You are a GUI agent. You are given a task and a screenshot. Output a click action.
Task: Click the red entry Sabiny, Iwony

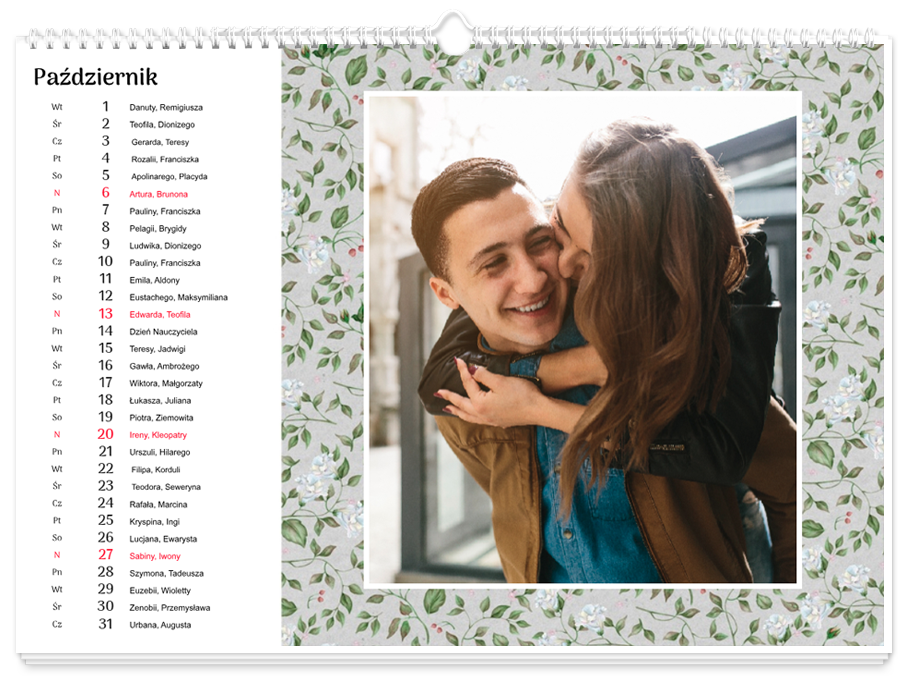[155, 556]
